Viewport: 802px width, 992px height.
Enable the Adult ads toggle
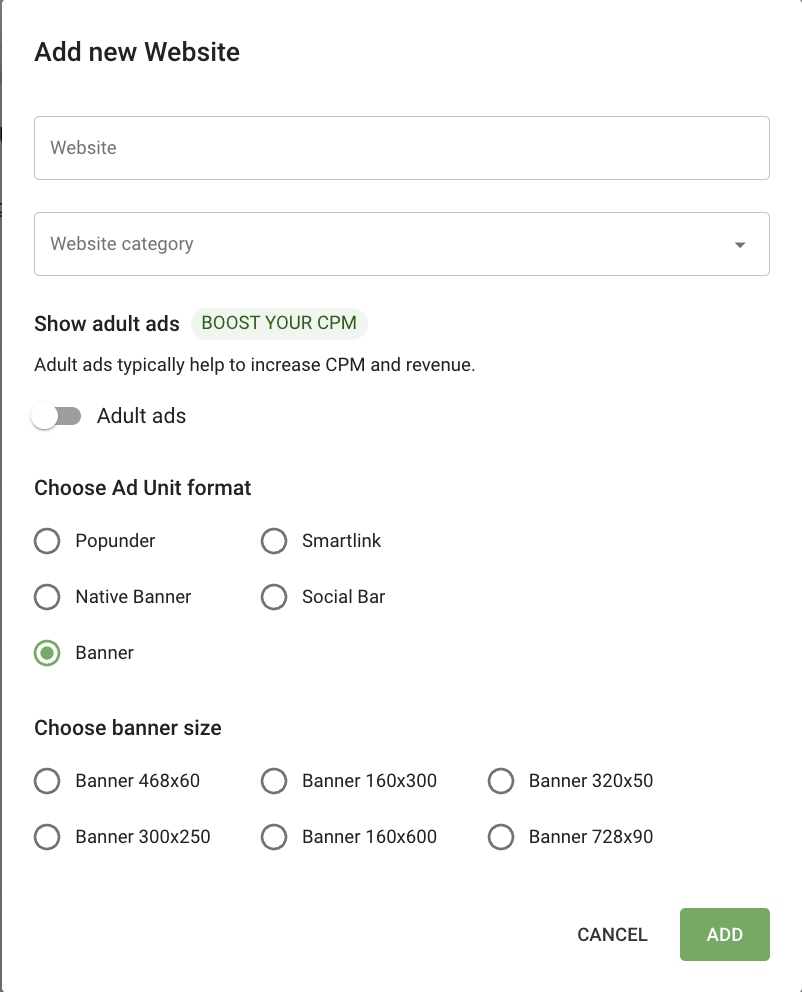click(x=57, y=416)
